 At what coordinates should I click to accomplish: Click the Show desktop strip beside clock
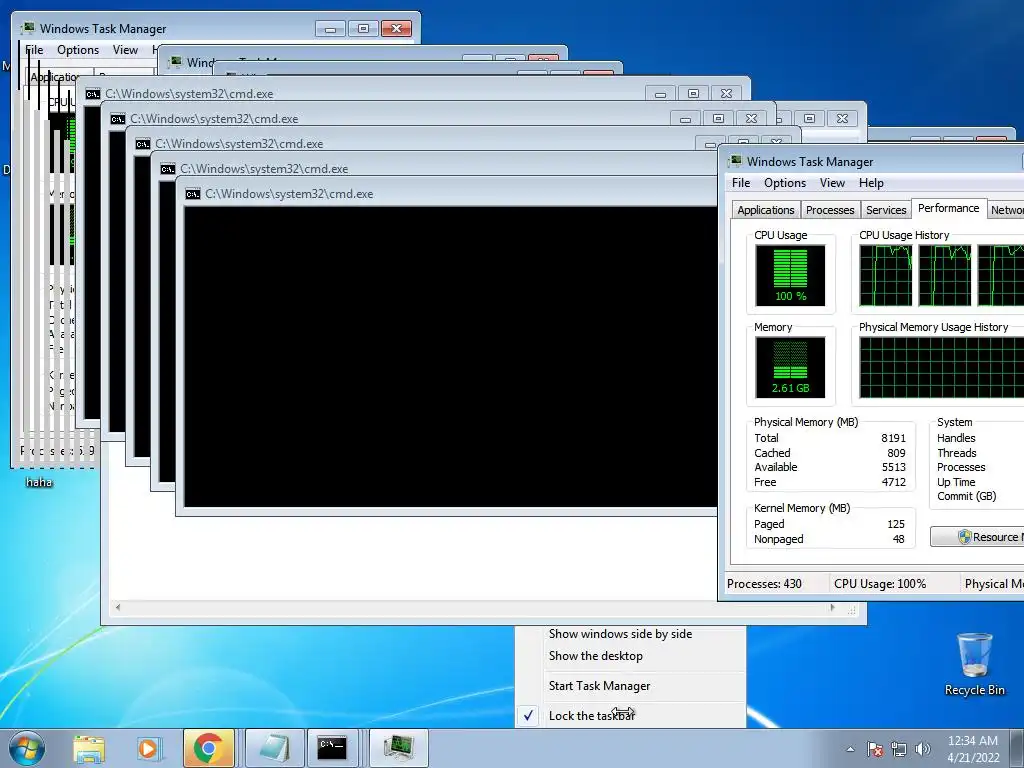click(x=1017, y=749)
